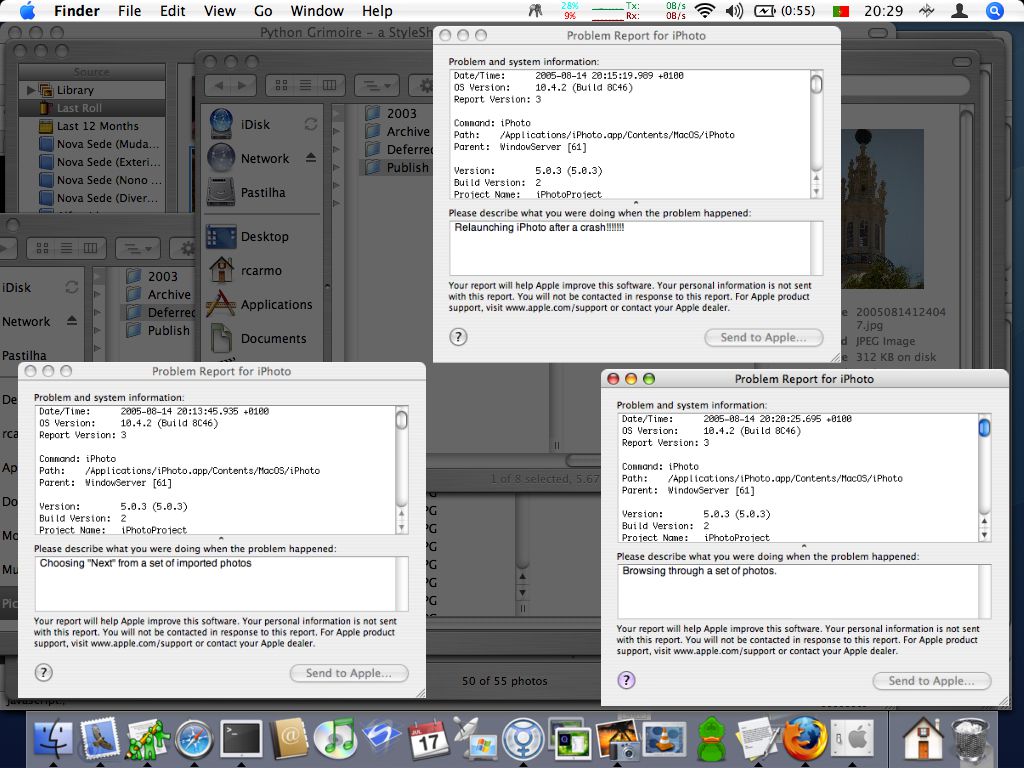Switch lower-left Finder window to column view
The height and width of the screenshot is (768, 1024).
coord(90,248)
